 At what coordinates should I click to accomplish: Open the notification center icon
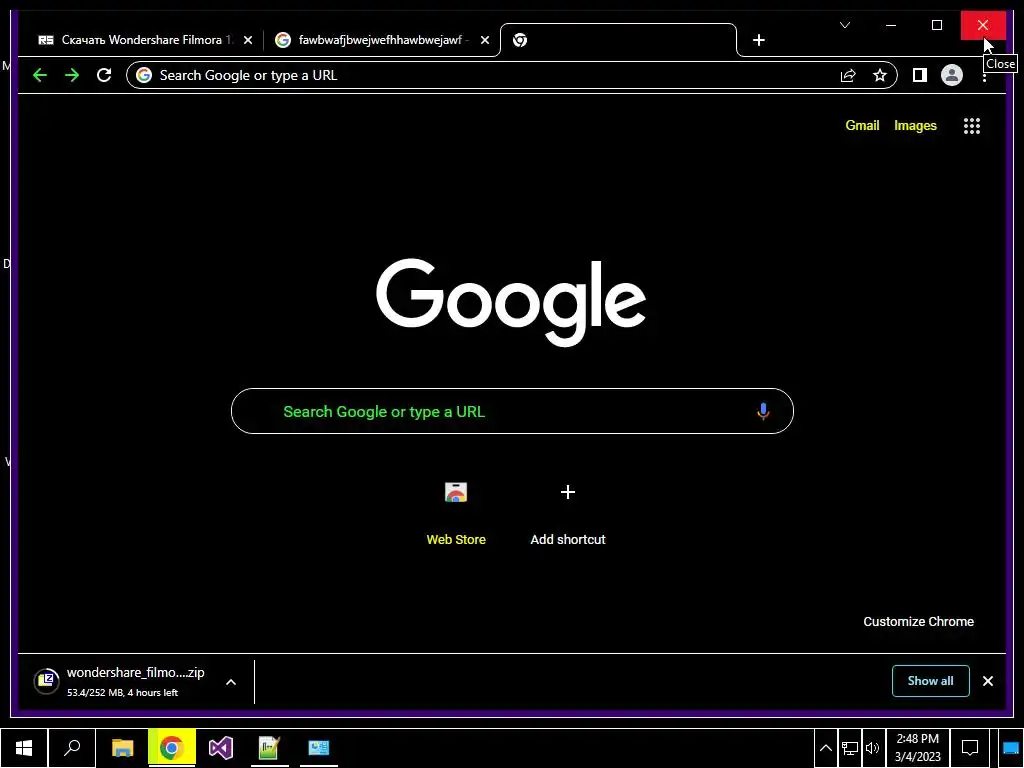coord(970,748)
